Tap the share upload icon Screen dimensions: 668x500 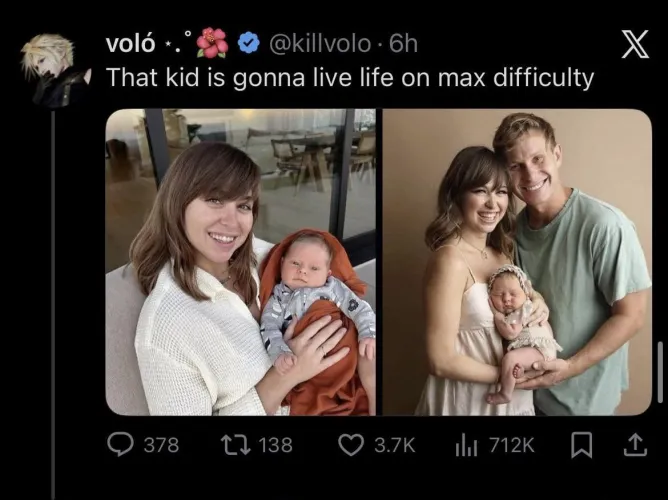tap(634, 445)
